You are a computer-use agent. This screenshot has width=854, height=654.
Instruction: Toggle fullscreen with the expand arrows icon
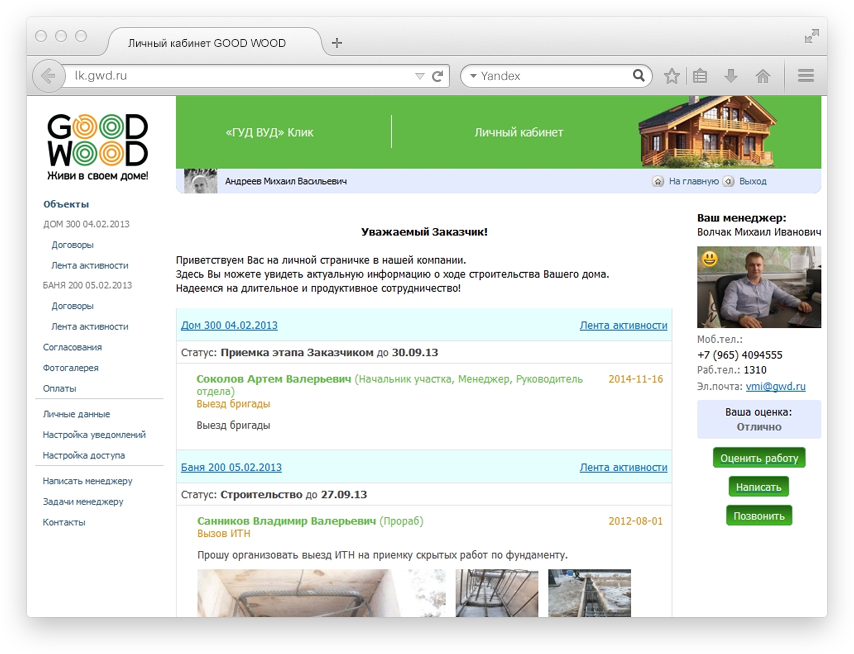pos(812,36)
